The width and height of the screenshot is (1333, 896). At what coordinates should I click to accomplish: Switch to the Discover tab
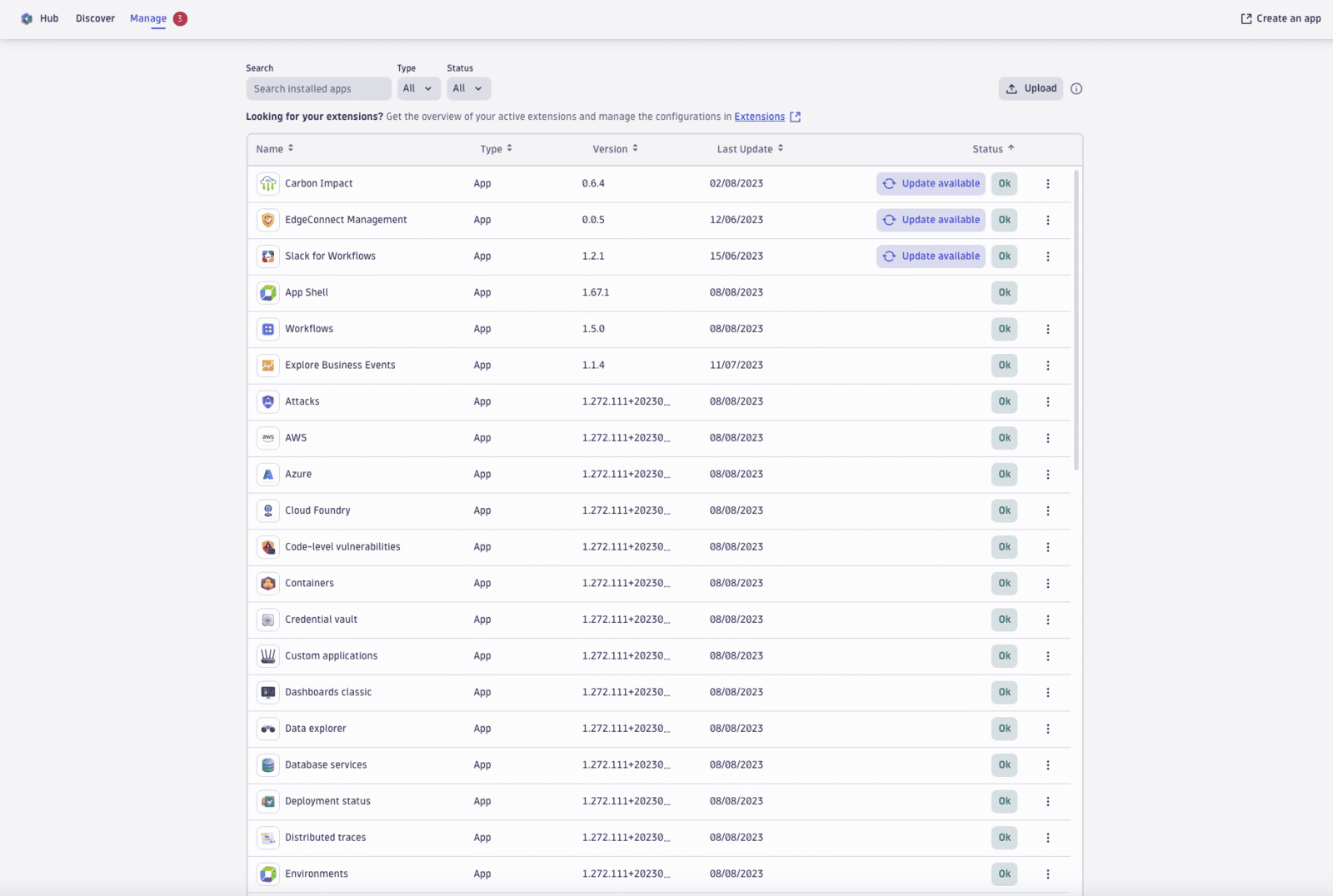point(95,17)
